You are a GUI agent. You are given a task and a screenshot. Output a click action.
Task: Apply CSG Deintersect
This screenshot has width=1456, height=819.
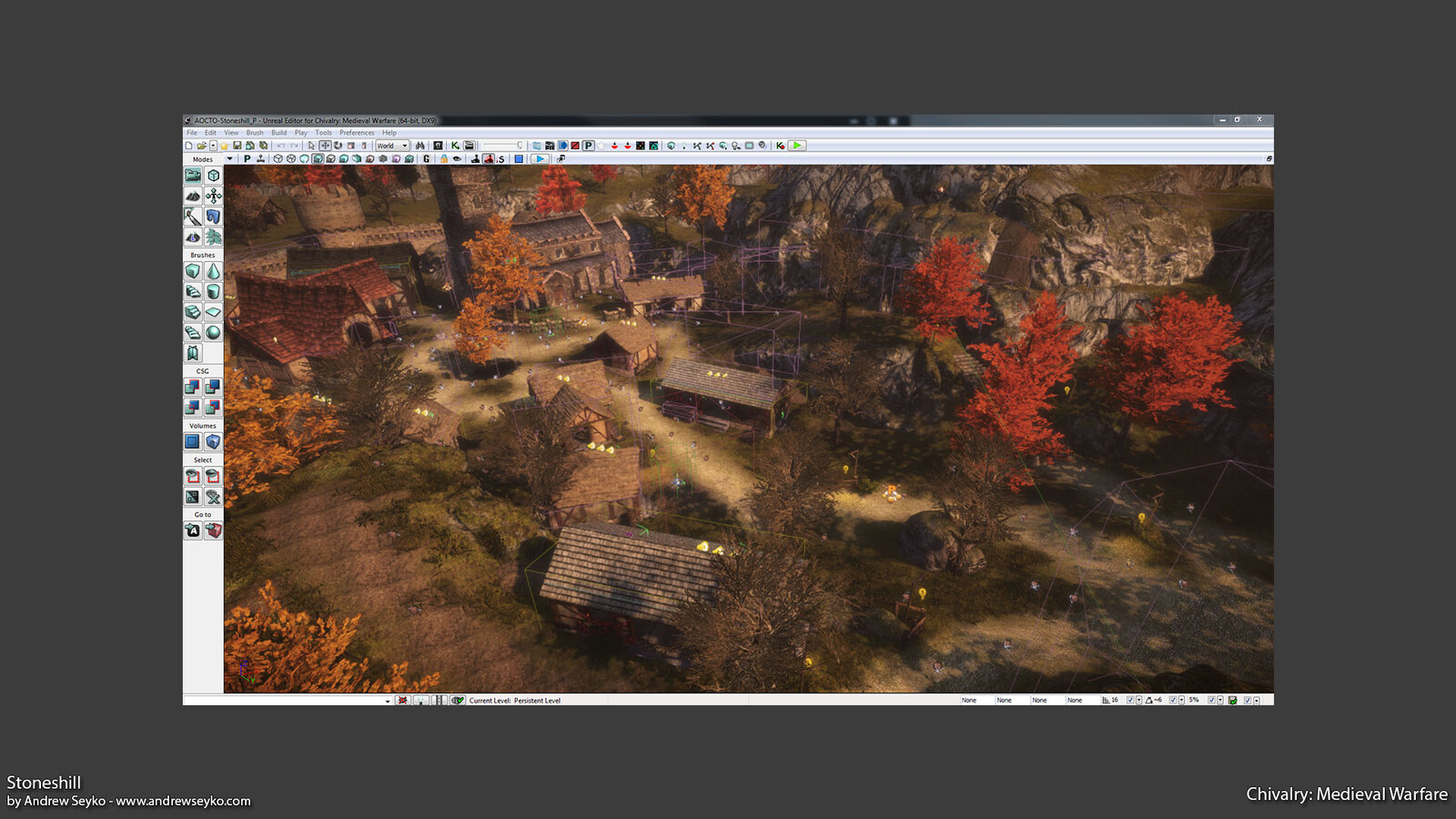tap(213, 407)
